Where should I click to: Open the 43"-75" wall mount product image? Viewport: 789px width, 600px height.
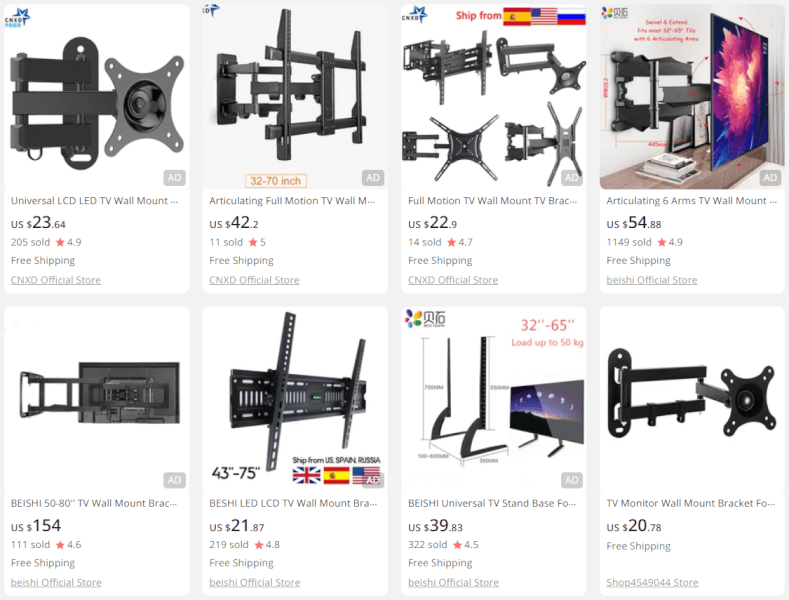click(295, 399)
